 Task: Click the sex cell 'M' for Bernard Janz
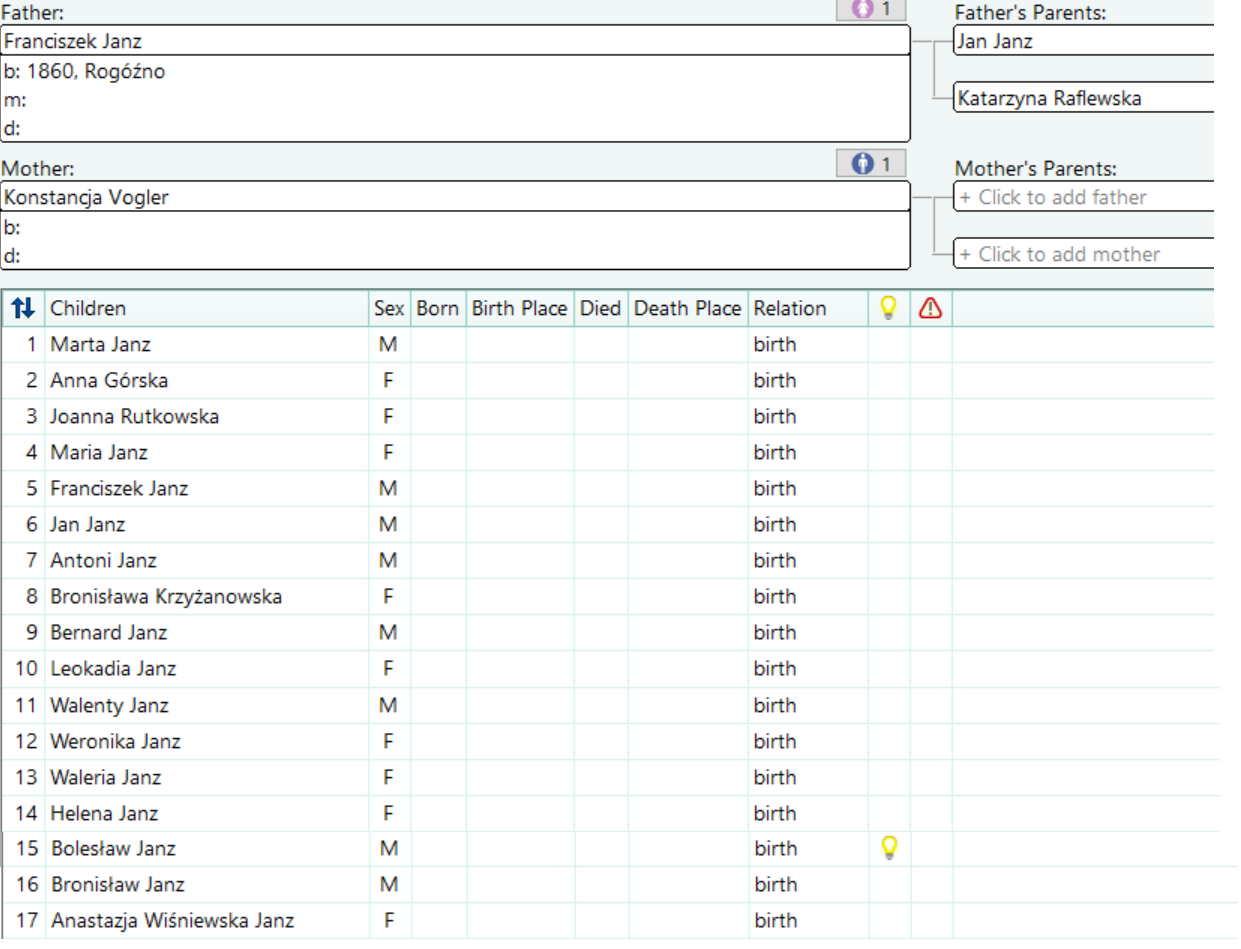pyautogui.click(x=389, y=632)
